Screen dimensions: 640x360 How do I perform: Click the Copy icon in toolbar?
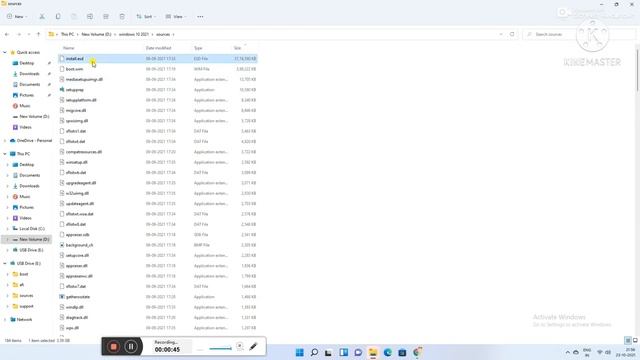click(x=58, y=17)
